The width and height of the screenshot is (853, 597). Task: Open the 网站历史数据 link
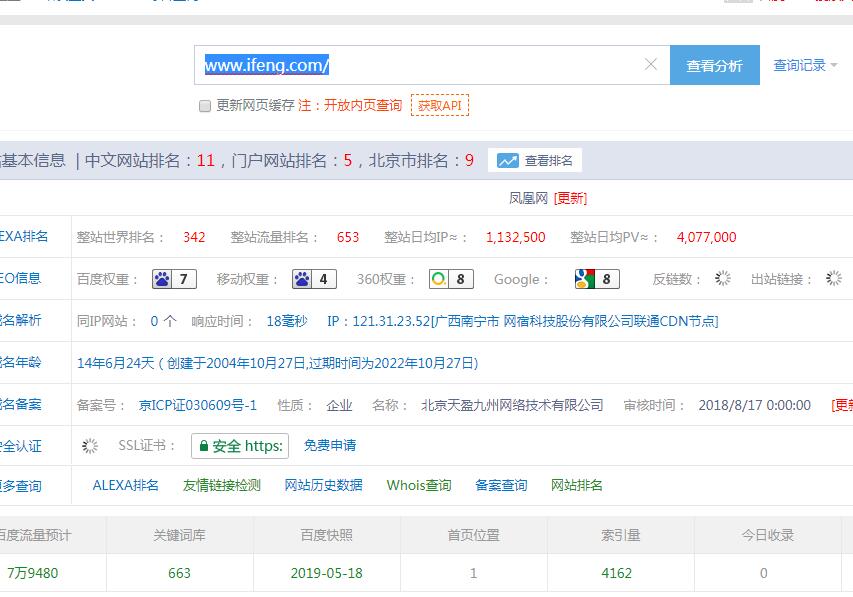[323, 485]
